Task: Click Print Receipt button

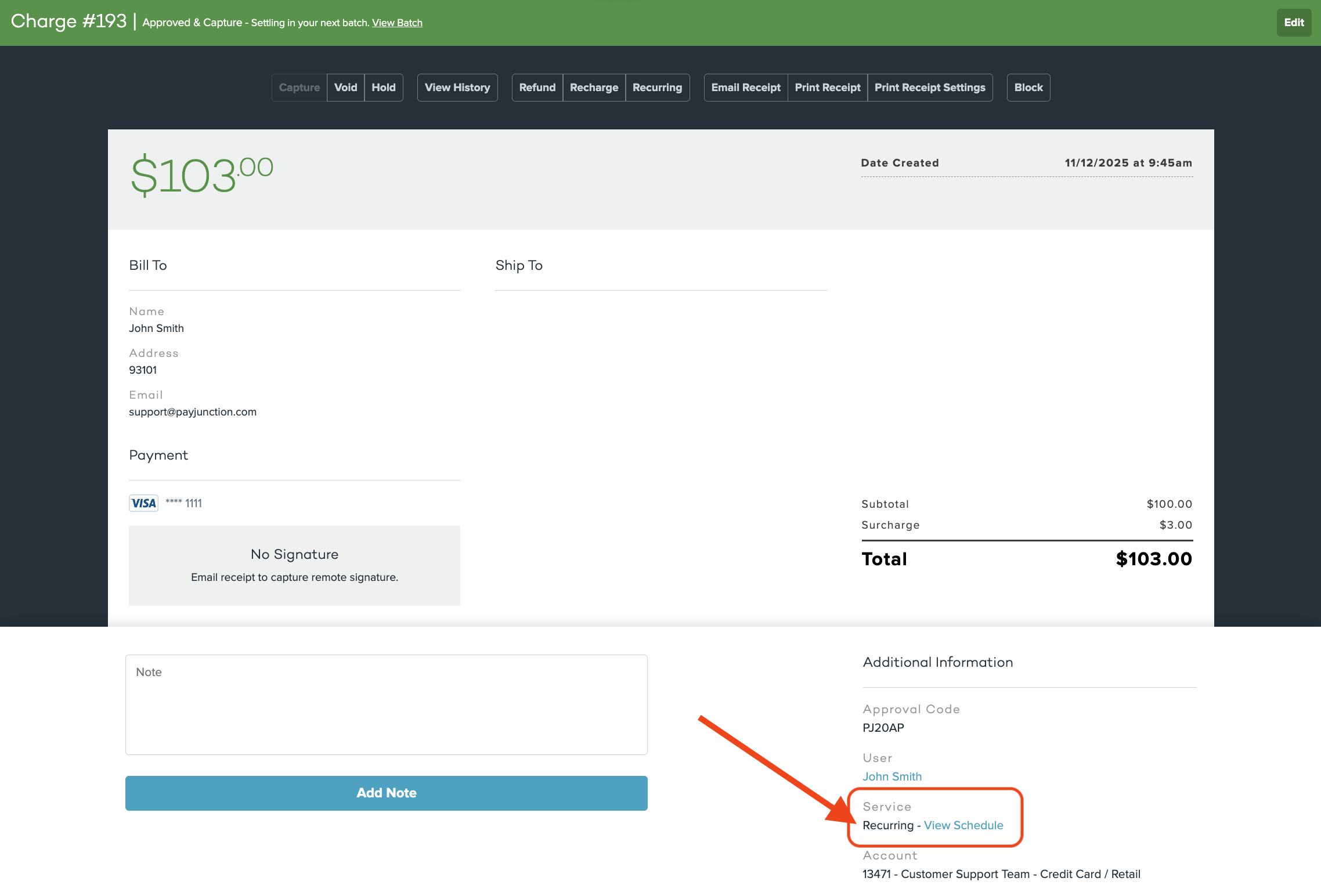Action: [828, 88]
